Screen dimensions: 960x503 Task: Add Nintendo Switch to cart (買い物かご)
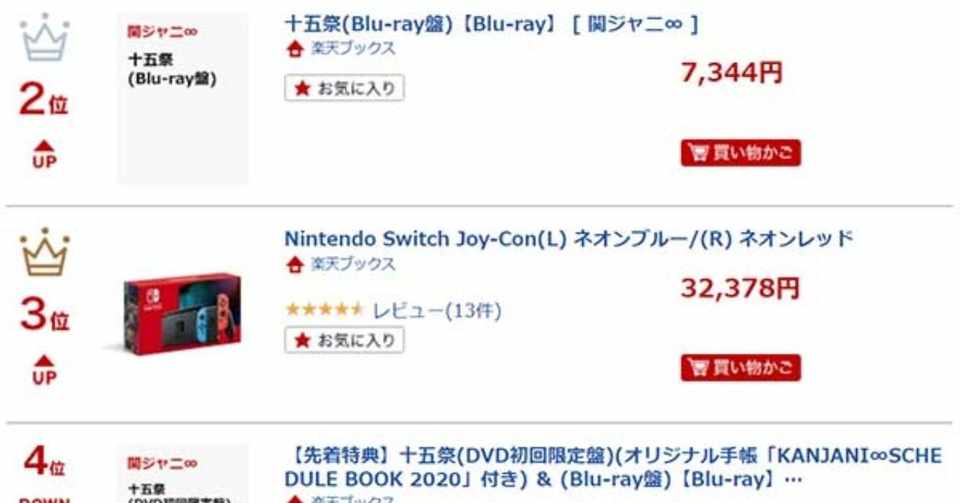tap(741, 368)
